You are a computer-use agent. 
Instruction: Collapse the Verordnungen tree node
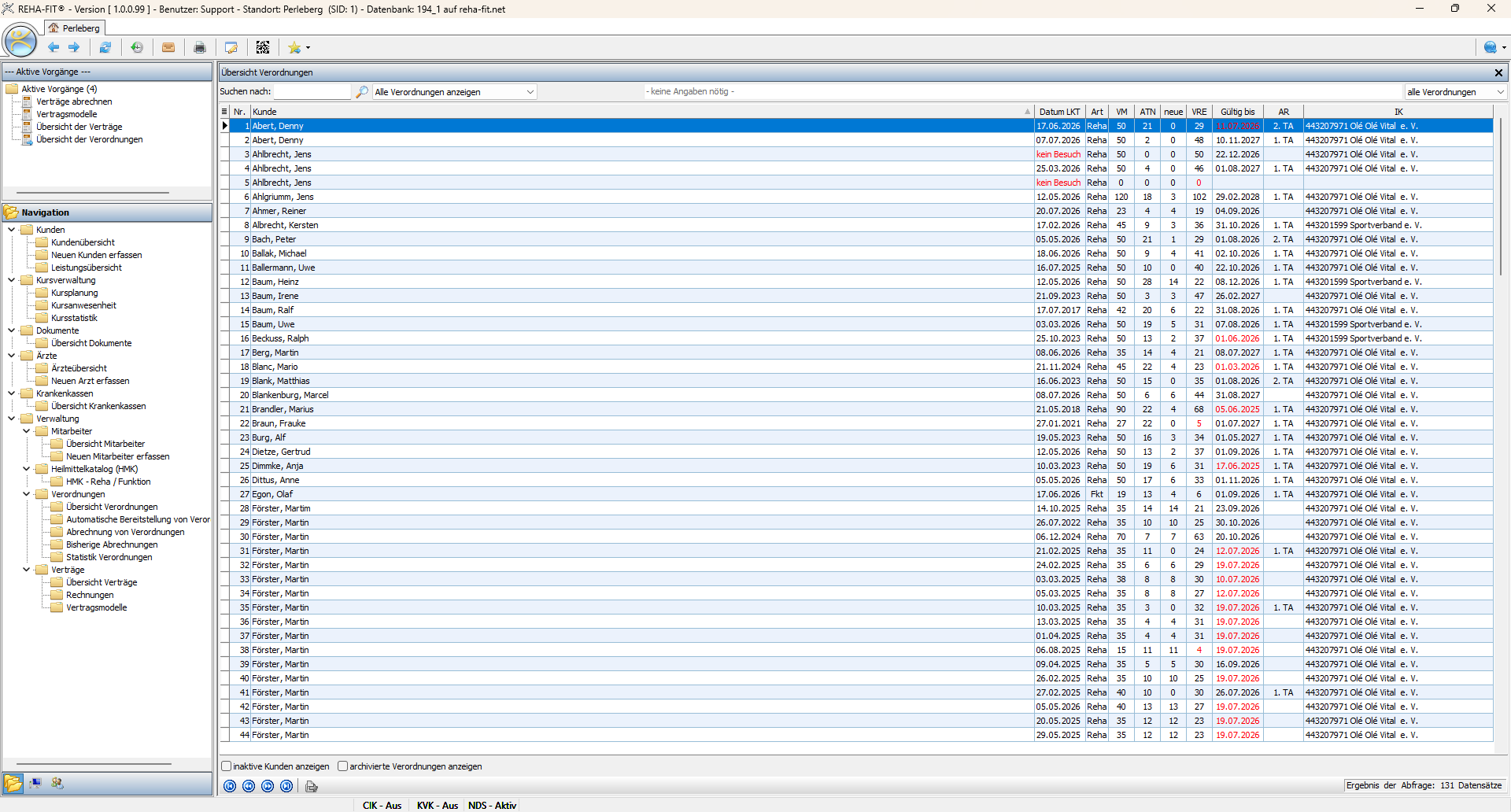tap(27, 494)
